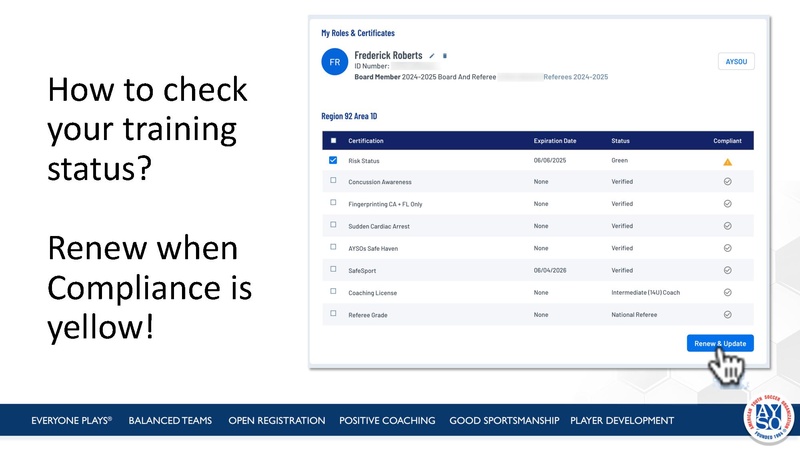Click the Compliant column header

pos(728,141)
